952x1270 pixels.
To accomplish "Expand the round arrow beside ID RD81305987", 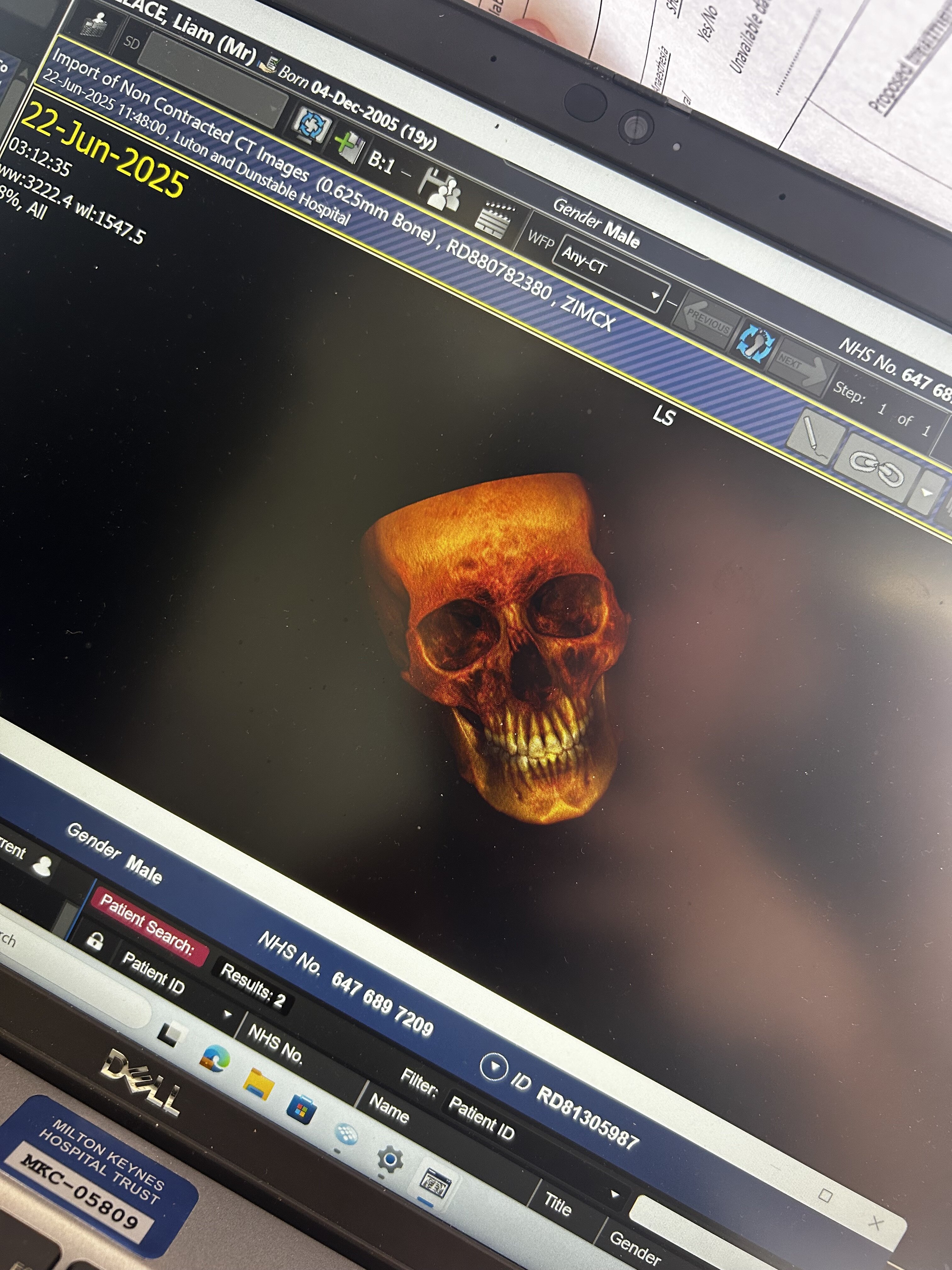I will 494,1066.
